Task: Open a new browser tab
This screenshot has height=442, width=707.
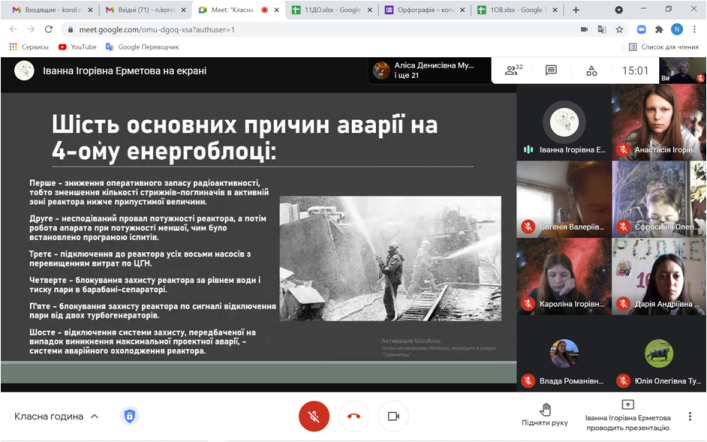Action: [576, 10]
